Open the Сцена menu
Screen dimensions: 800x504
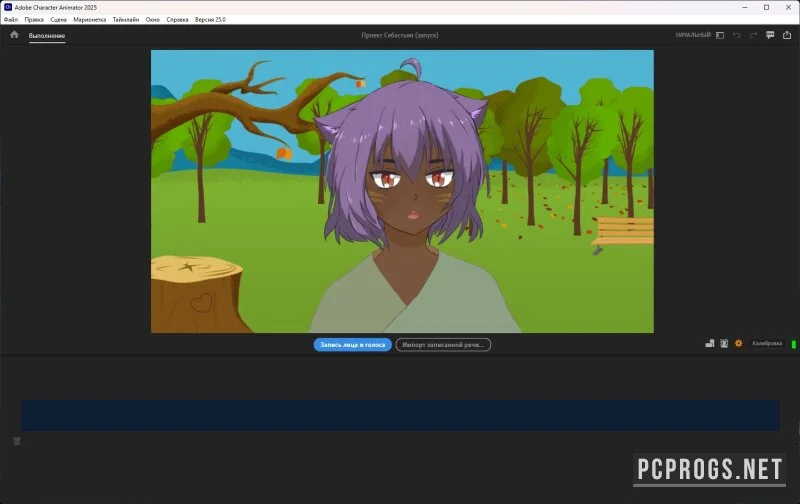click(x=59, y=19)
